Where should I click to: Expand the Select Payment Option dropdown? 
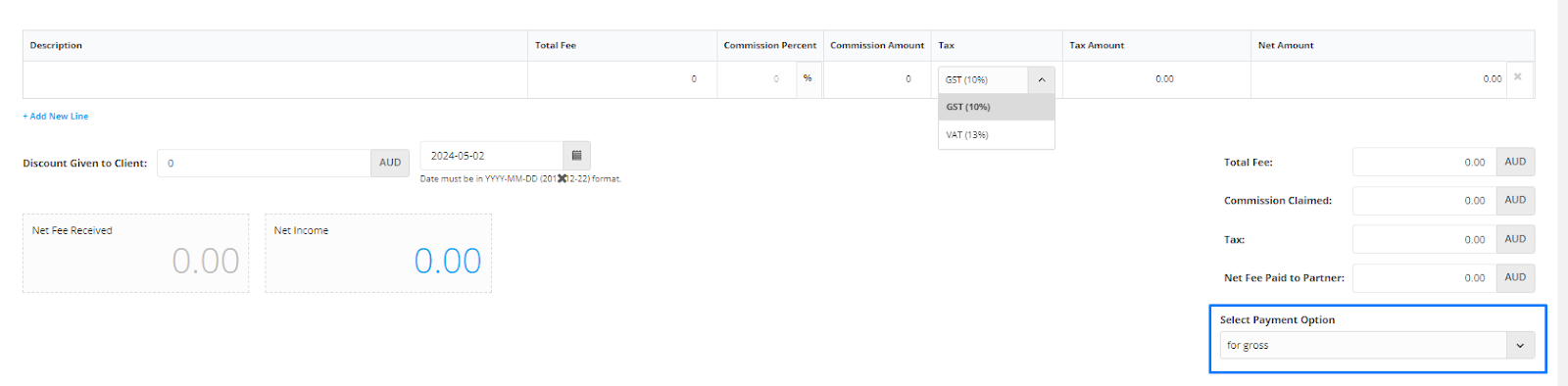tap(1377, 345)
